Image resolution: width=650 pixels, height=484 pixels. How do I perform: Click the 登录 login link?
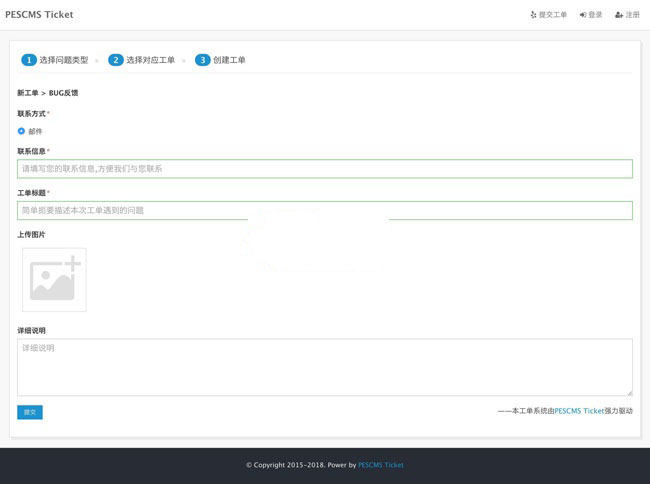[591, 15]
